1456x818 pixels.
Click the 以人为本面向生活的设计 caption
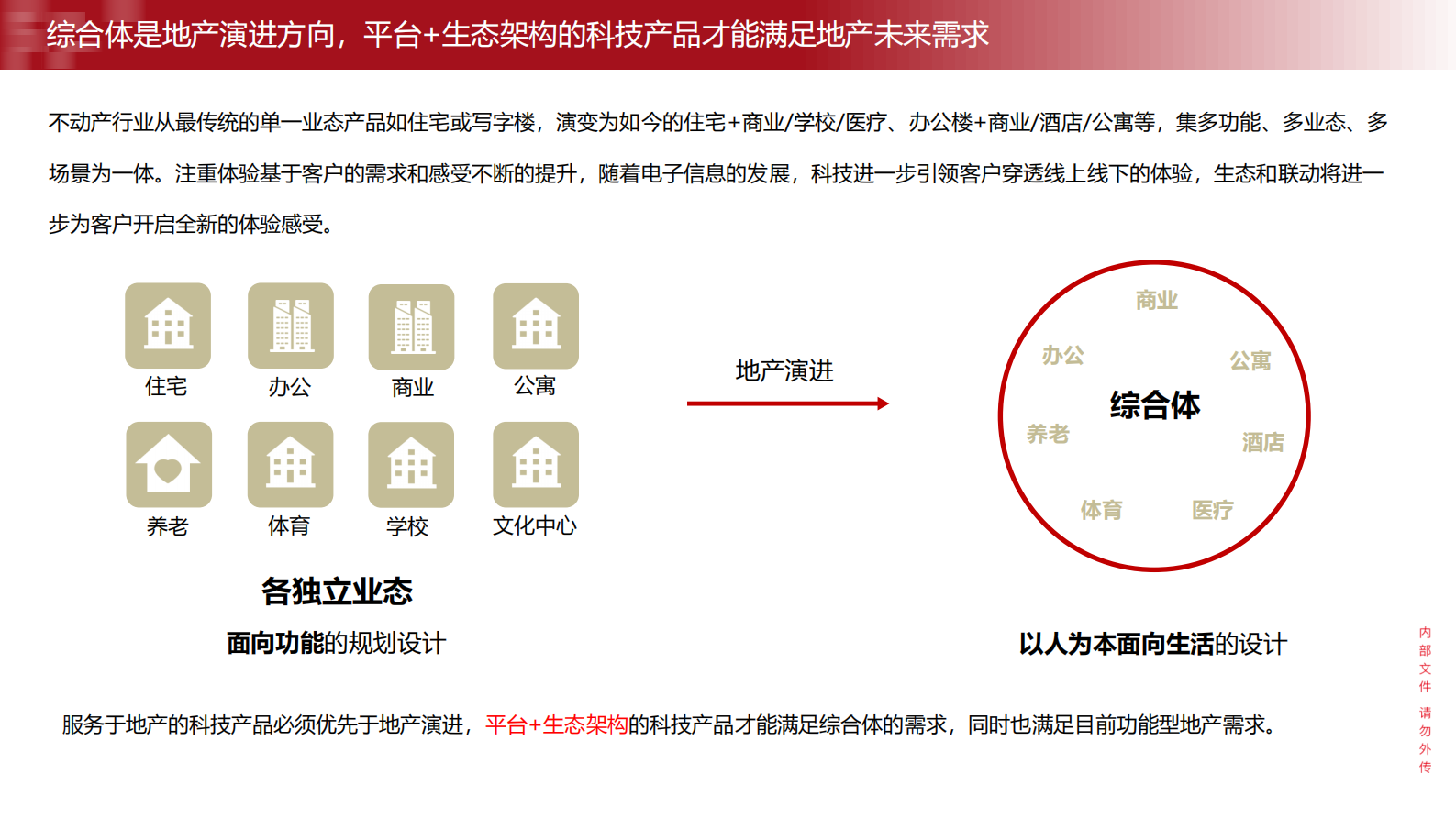(1153, 644)
